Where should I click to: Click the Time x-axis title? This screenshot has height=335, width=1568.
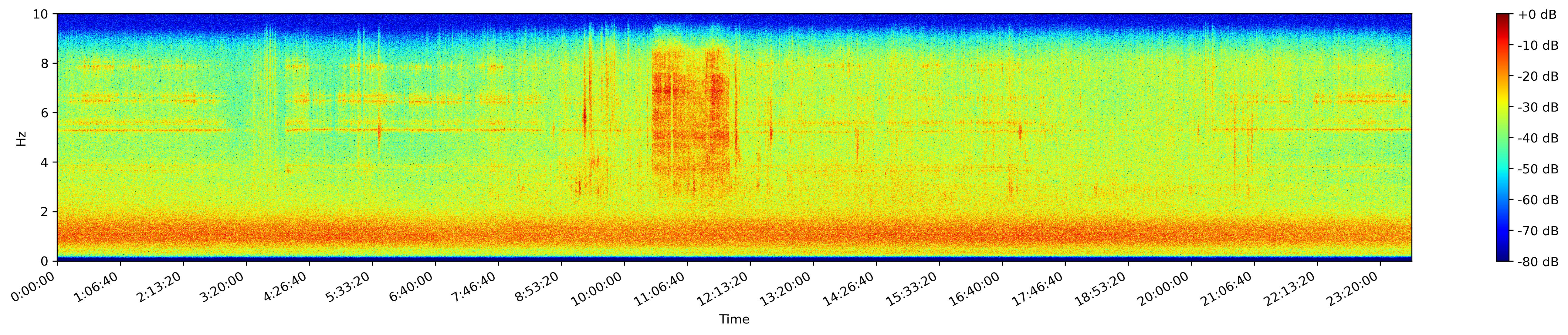[734, 320]
